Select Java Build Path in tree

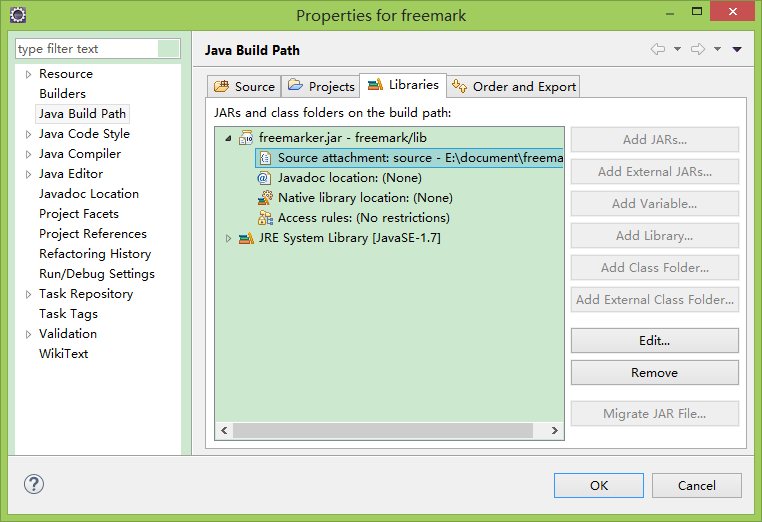(82, 114)
